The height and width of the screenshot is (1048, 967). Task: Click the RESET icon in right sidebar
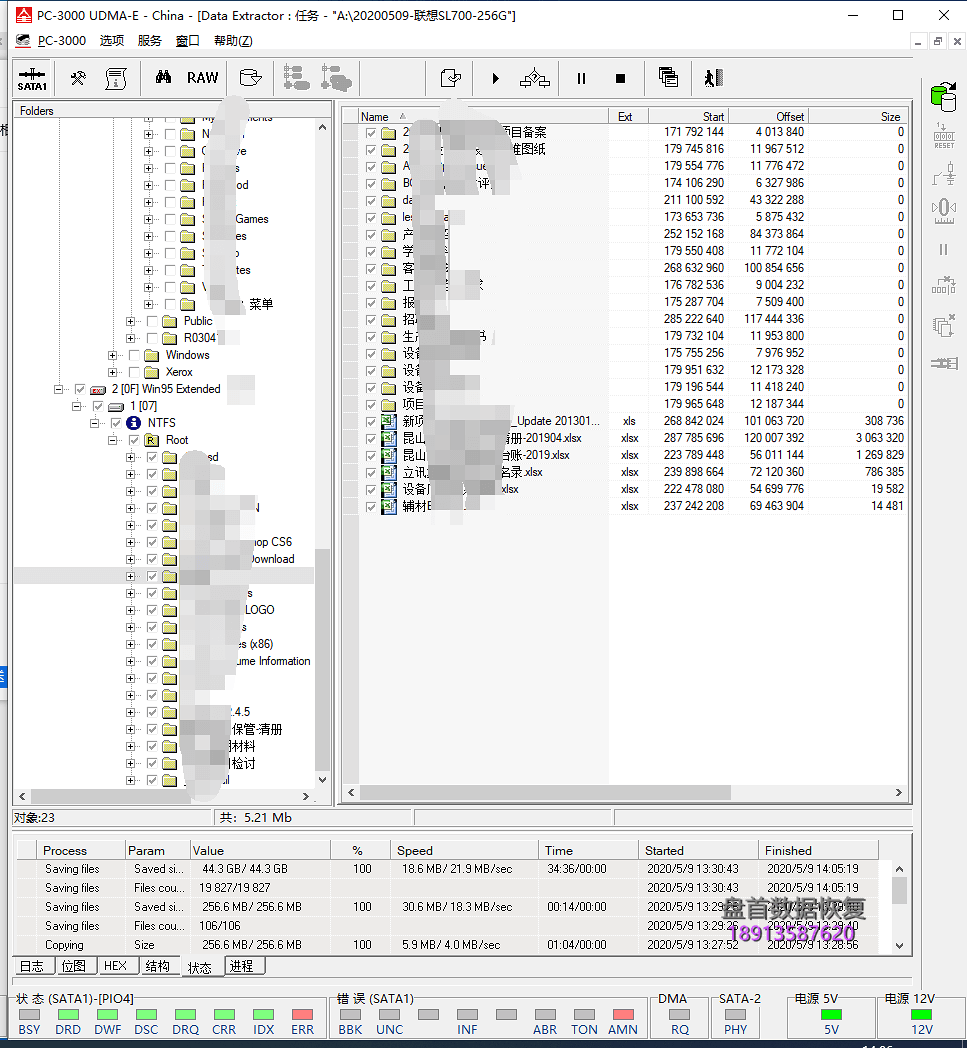point(944,136)
